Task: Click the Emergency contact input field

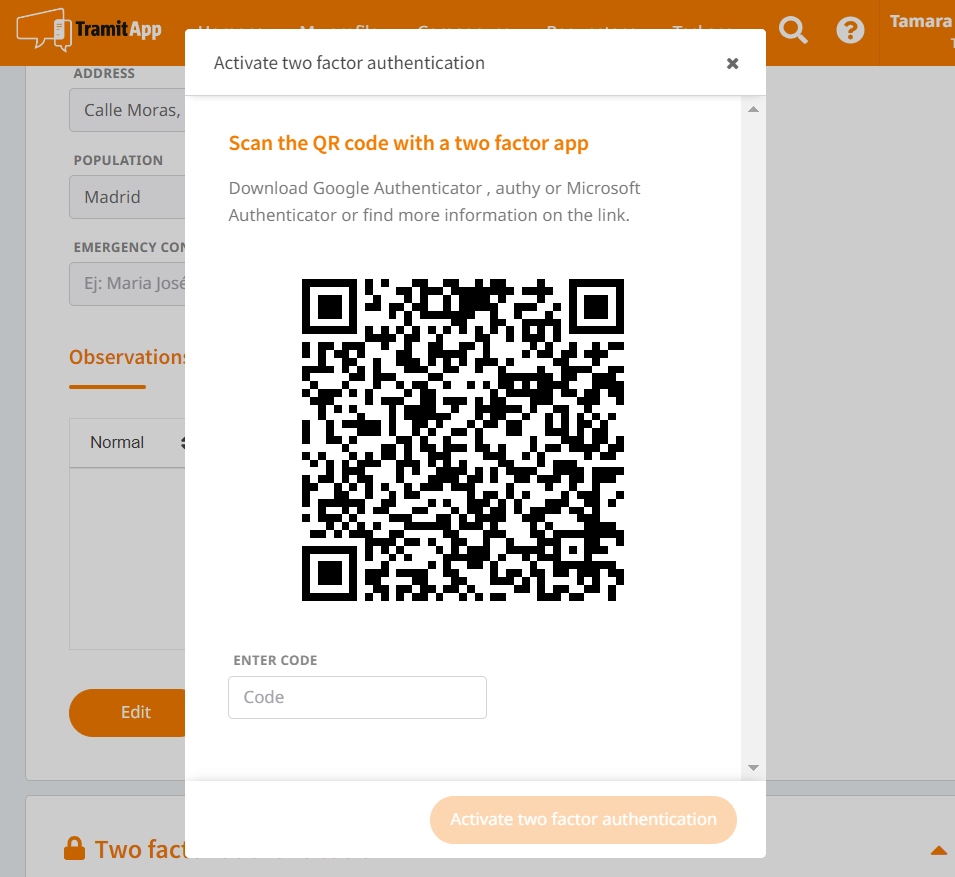Action: click(x=127, y=284)
